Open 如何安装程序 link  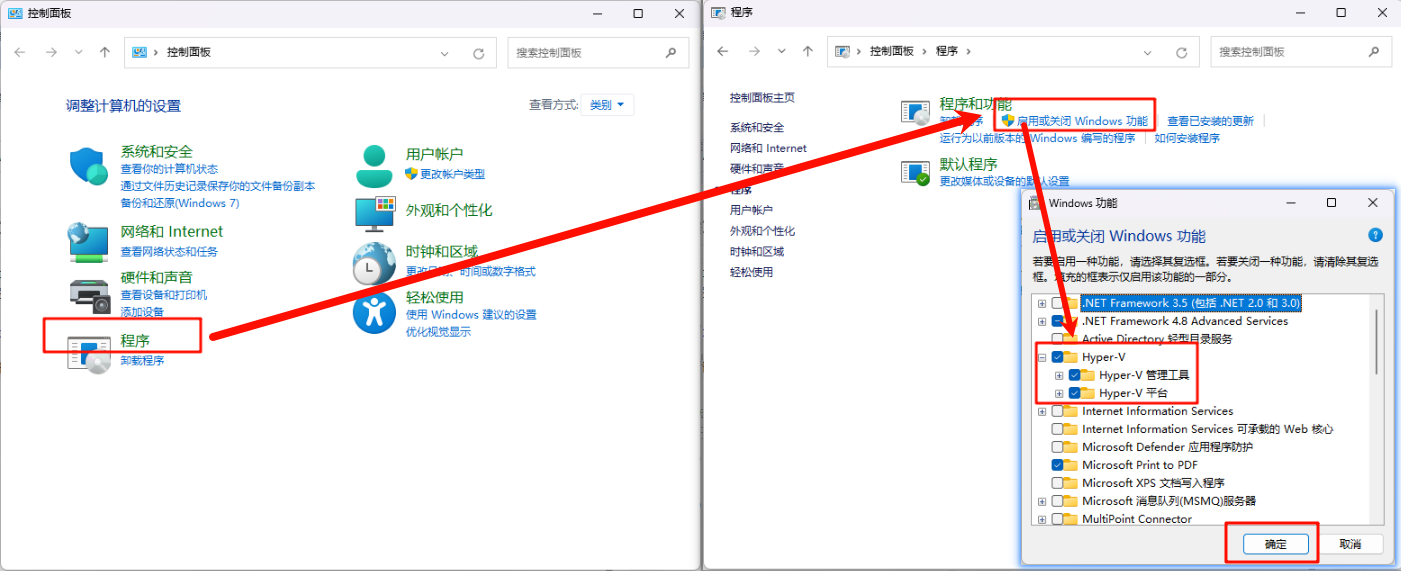pyautogui.click(x=1187, y=139)
